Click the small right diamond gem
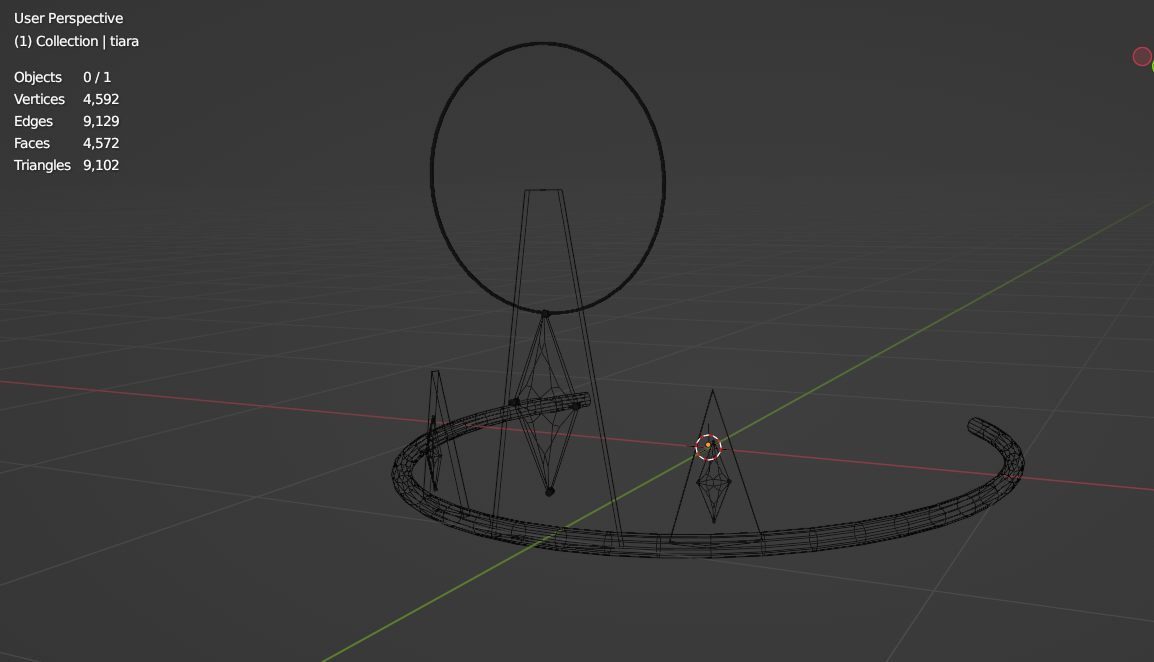Screen dimensions: 1154x662 click(714, 488)
